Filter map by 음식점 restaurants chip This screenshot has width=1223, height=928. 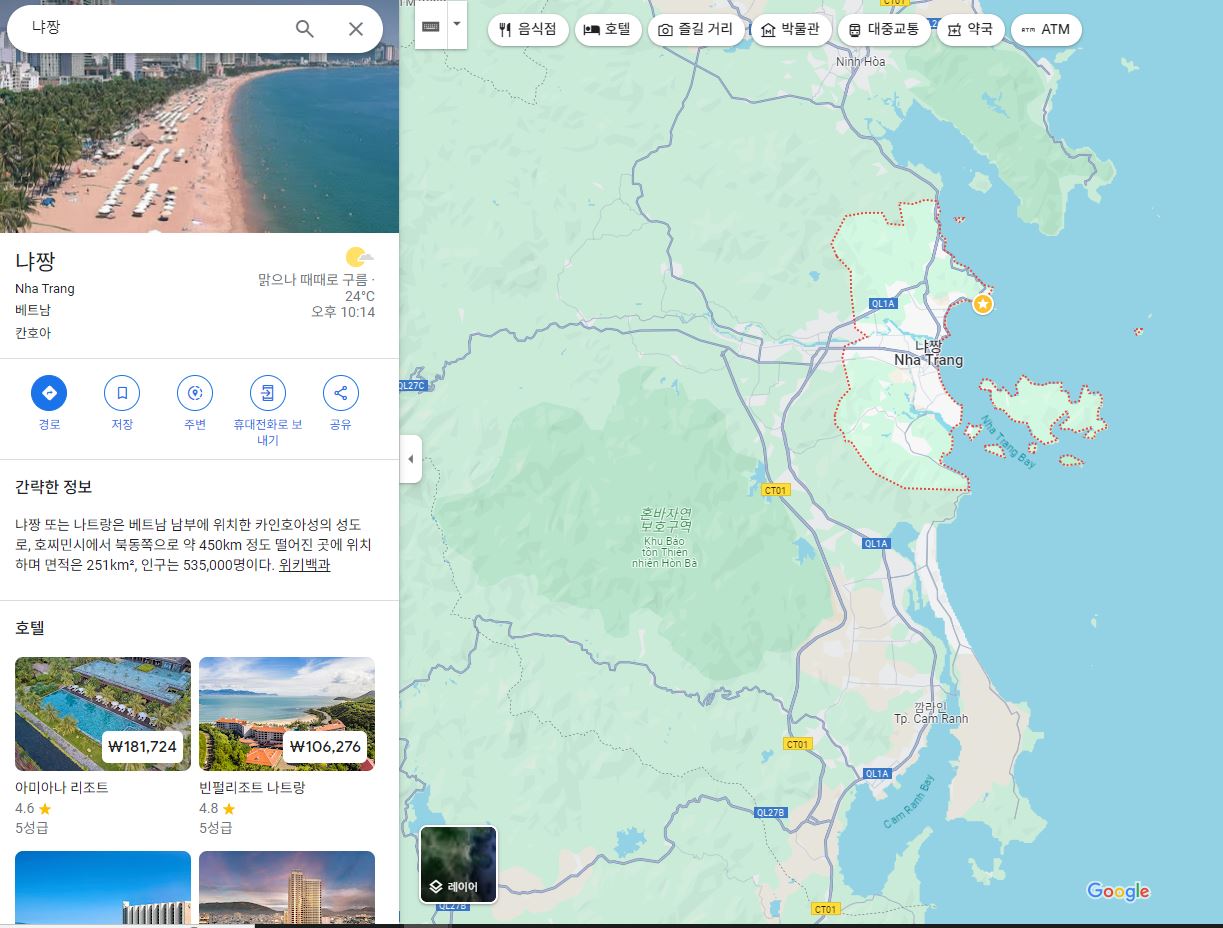pos(528,30)
